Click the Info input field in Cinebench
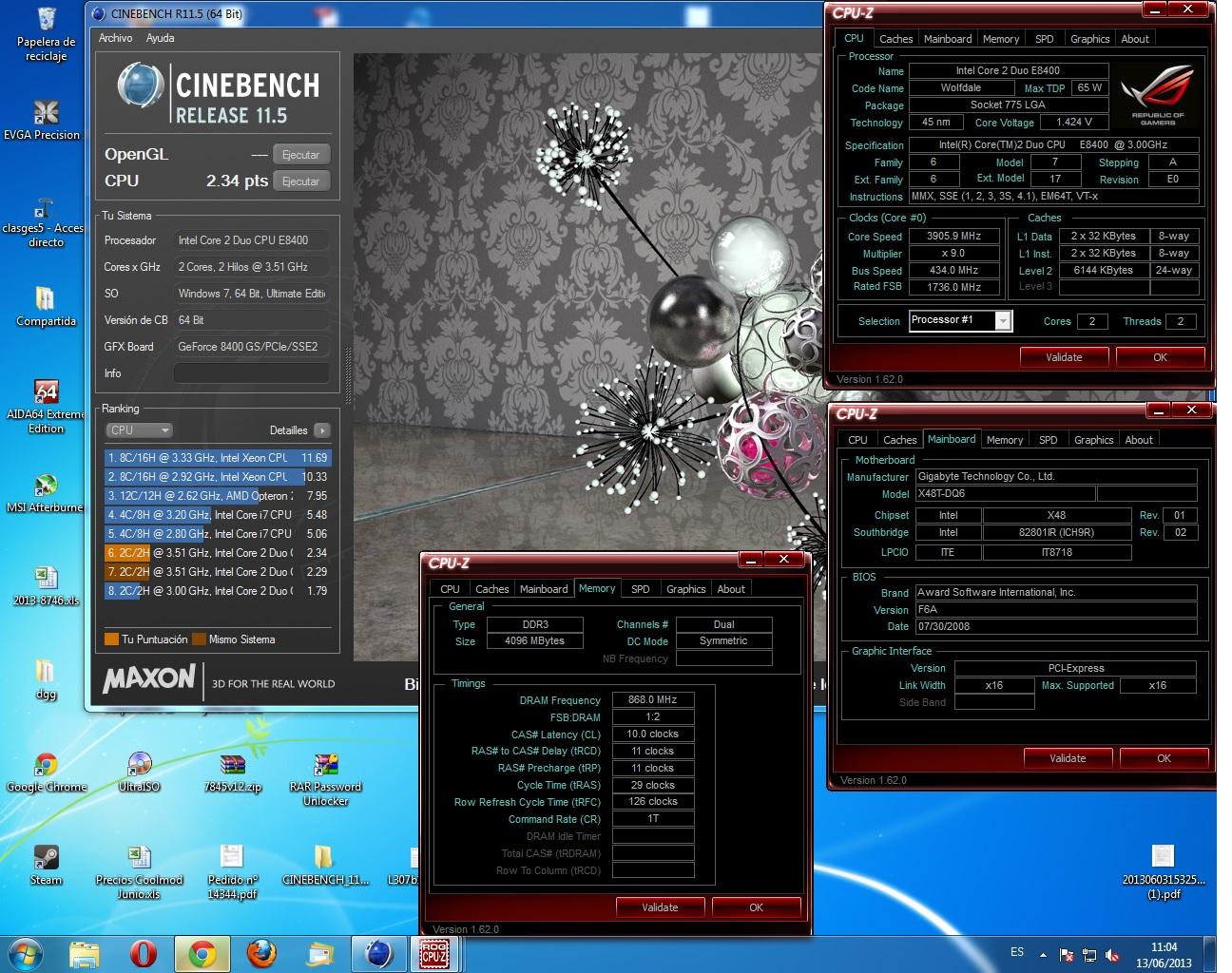The width and height of the screenshot is (1232, 973). click(x=252, y=373)
